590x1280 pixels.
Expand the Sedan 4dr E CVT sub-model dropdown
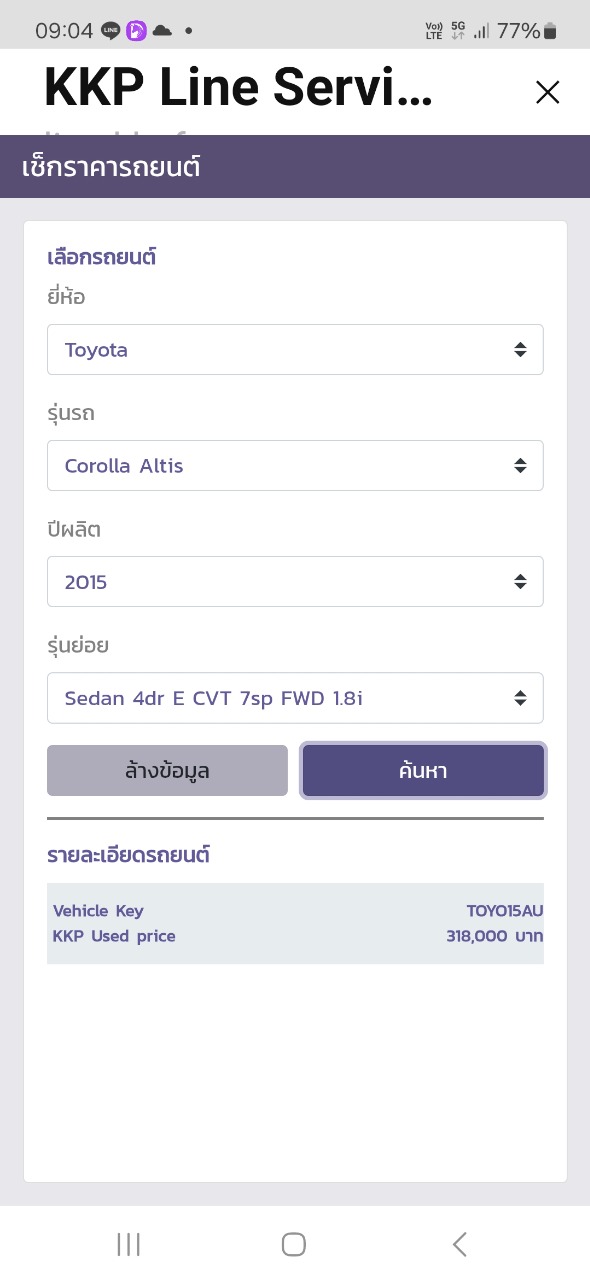tap(295, 698)
